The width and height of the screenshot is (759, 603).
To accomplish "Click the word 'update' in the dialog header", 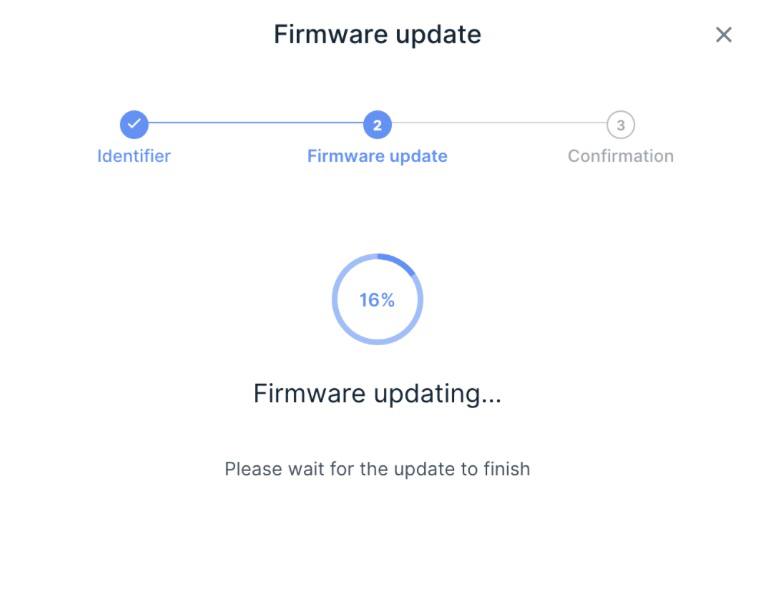I will (x=438, y=35).
